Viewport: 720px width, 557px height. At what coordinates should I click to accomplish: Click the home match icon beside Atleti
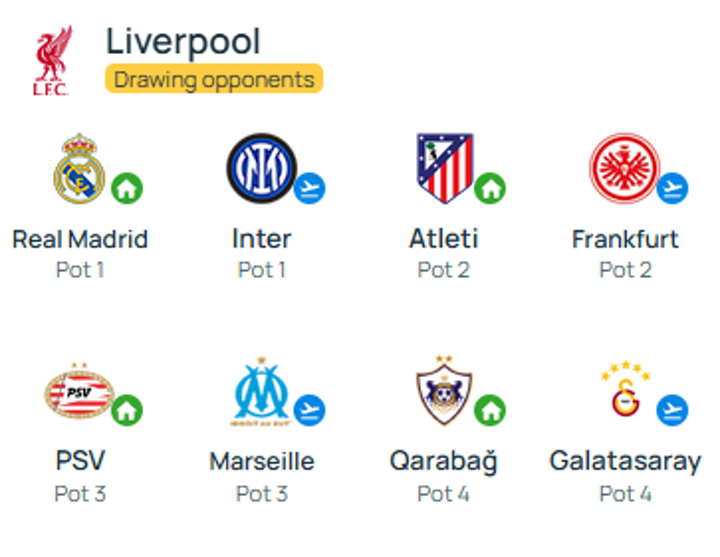pyautogui.click(x=490, y=187)
